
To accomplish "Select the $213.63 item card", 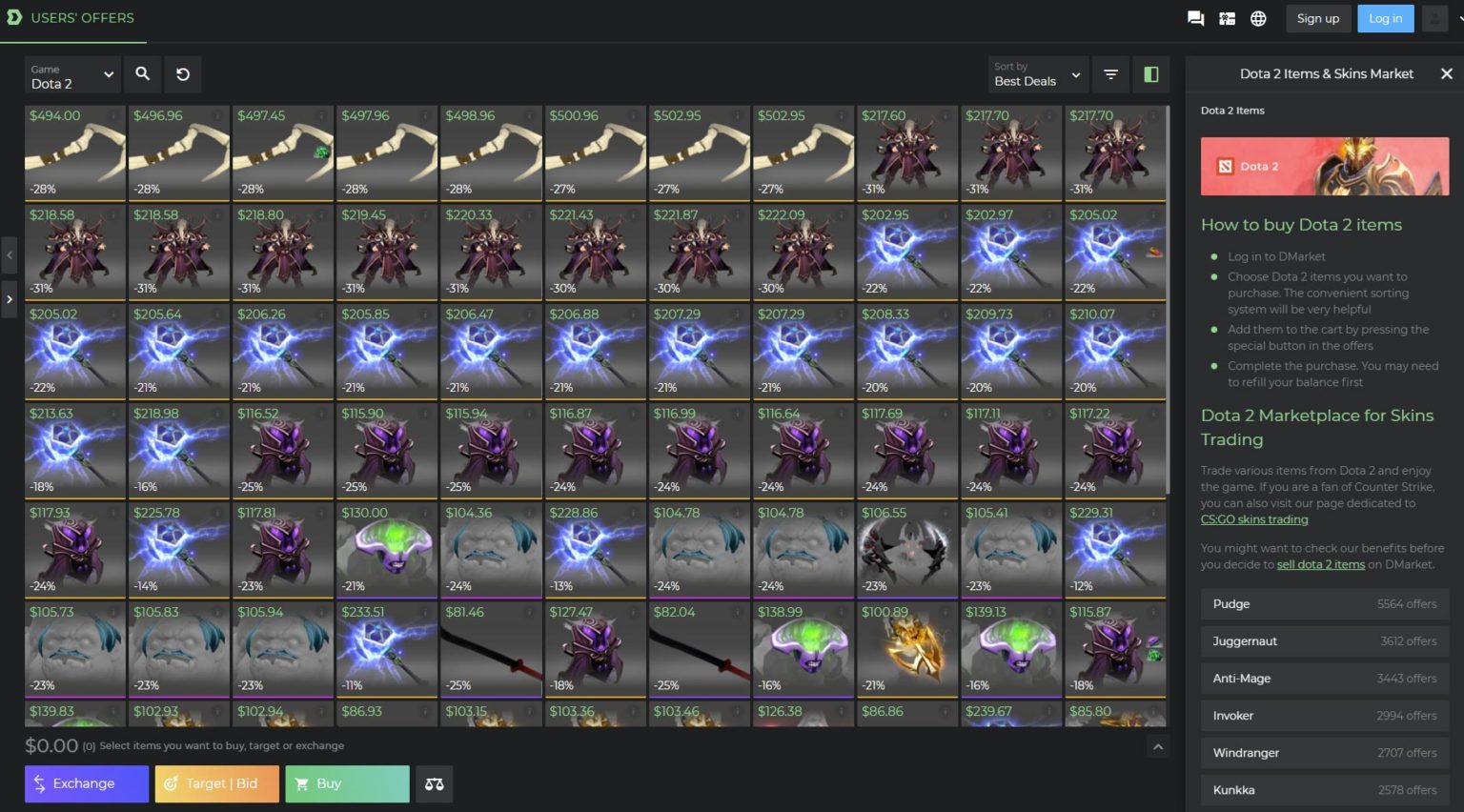I will 74,451.
